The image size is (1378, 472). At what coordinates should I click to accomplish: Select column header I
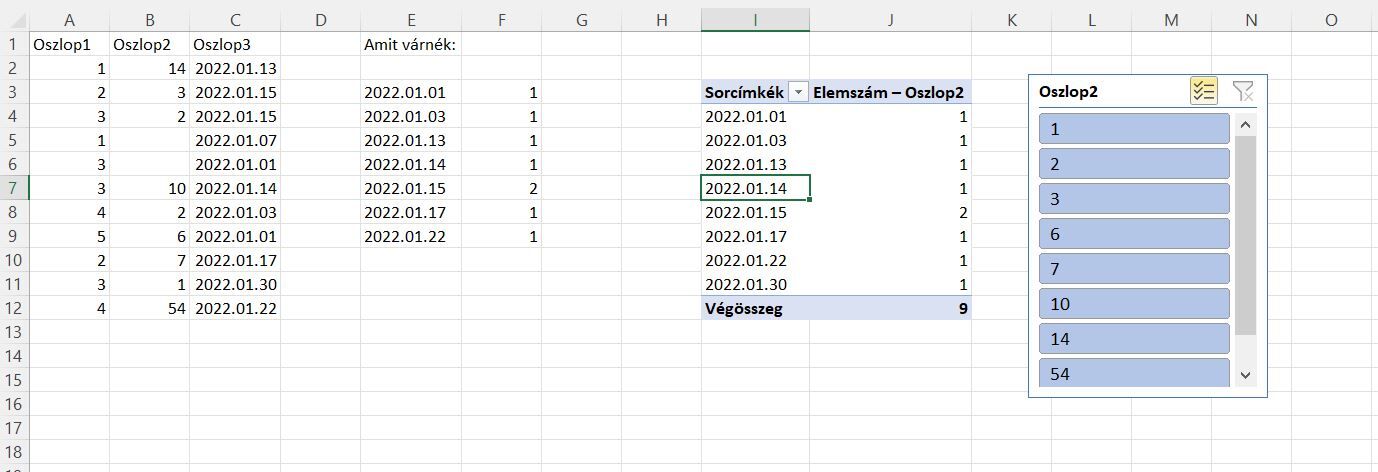[755, 20]
